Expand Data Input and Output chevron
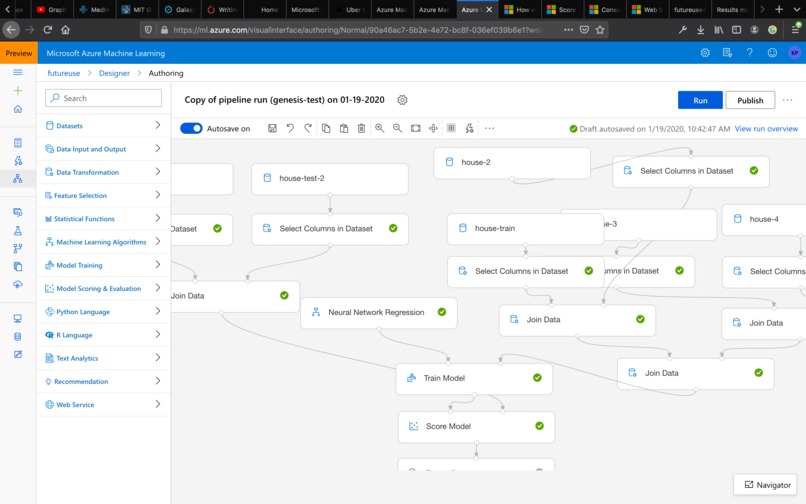The height and width of the screenshot is (504, 806). click(158, 148)
